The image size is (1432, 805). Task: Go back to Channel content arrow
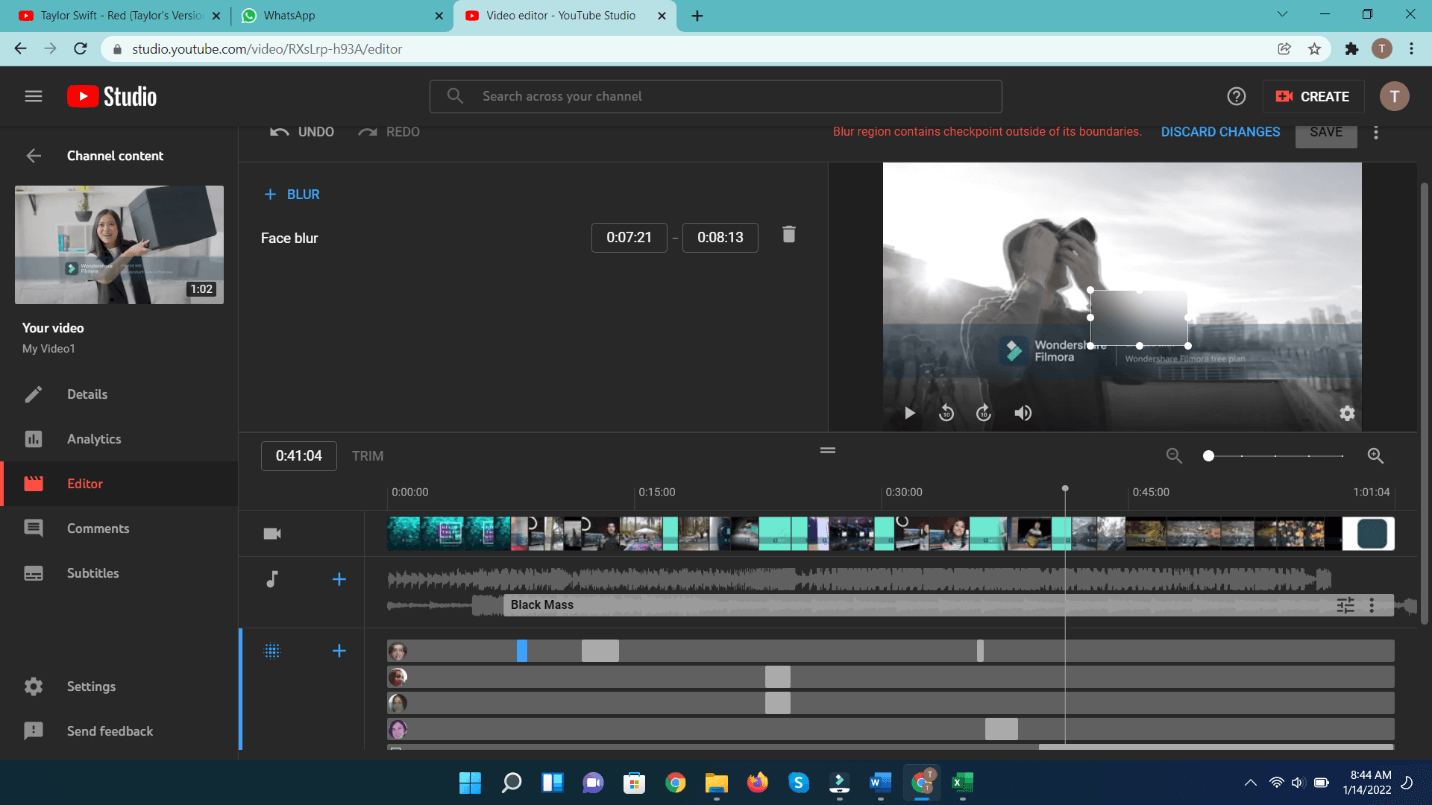34,156
